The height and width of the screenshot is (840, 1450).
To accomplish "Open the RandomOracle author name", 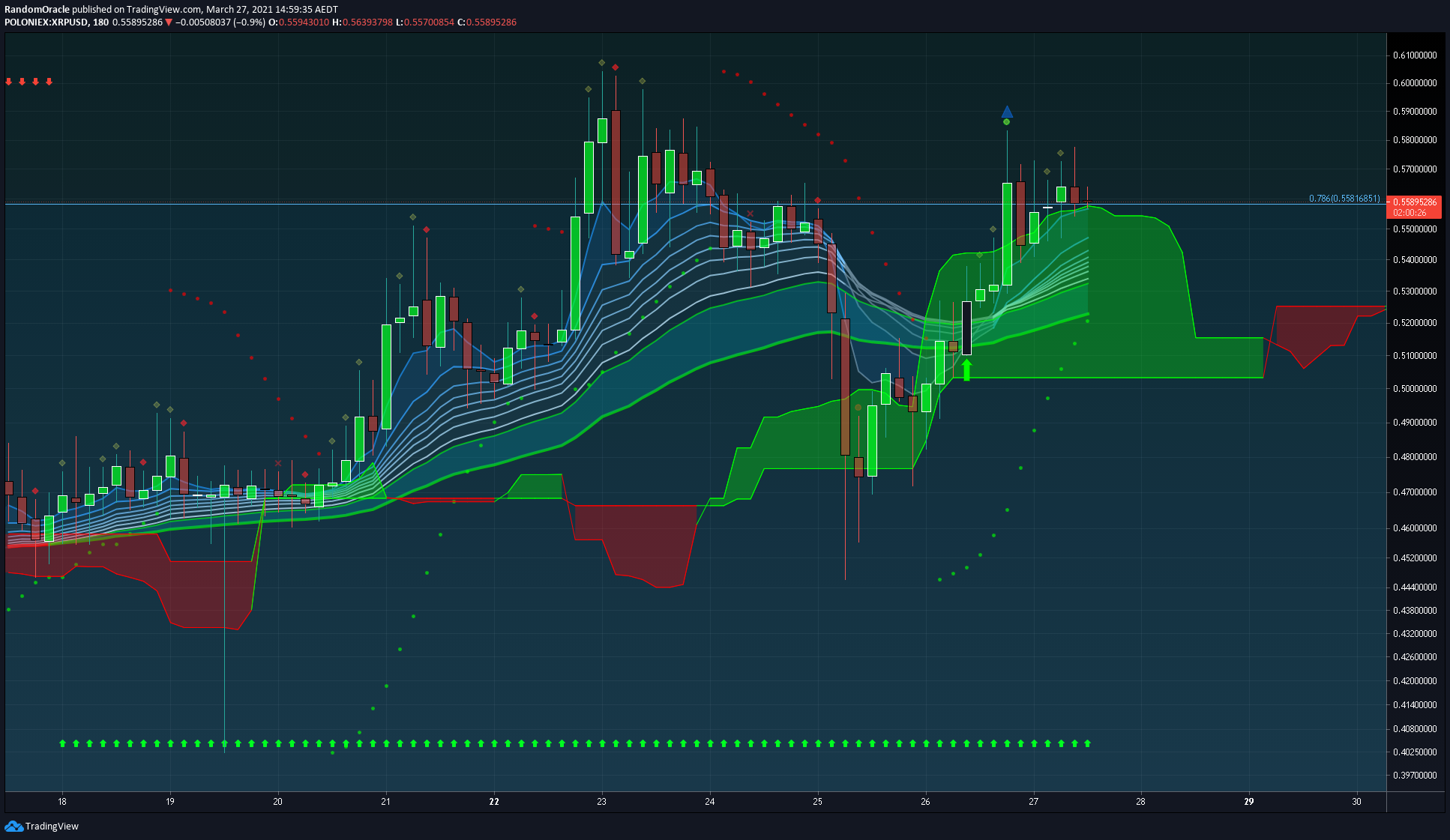I will tap(37, 10).
